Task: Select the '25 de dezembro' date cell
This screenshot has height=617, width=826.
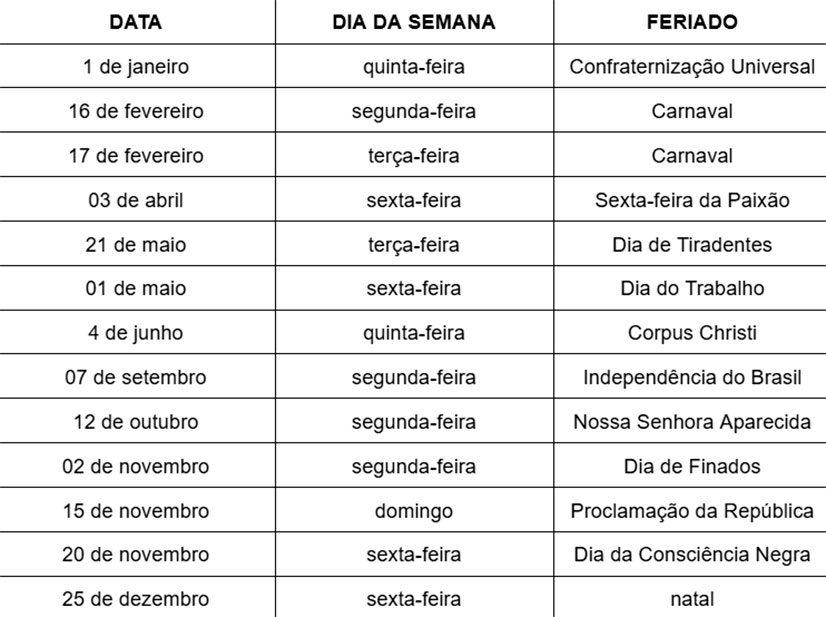Action: point(136,599)
